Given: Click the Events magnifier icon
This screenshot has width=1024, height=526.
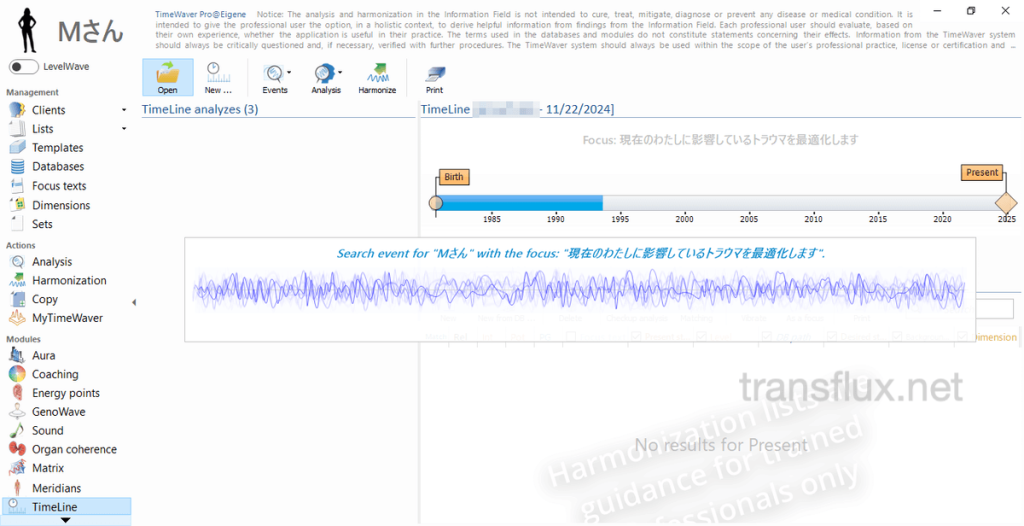Looking at the screenshot, I should click(x=274, y=73).
